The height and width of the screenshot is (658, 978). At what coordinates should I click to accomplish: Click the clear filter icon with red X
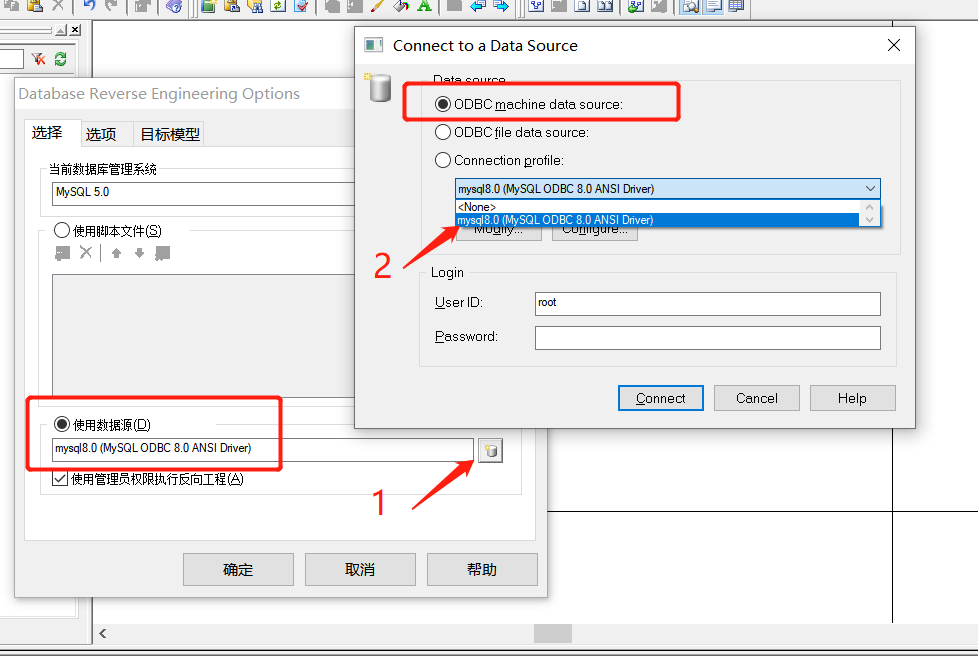coord(39,59)
